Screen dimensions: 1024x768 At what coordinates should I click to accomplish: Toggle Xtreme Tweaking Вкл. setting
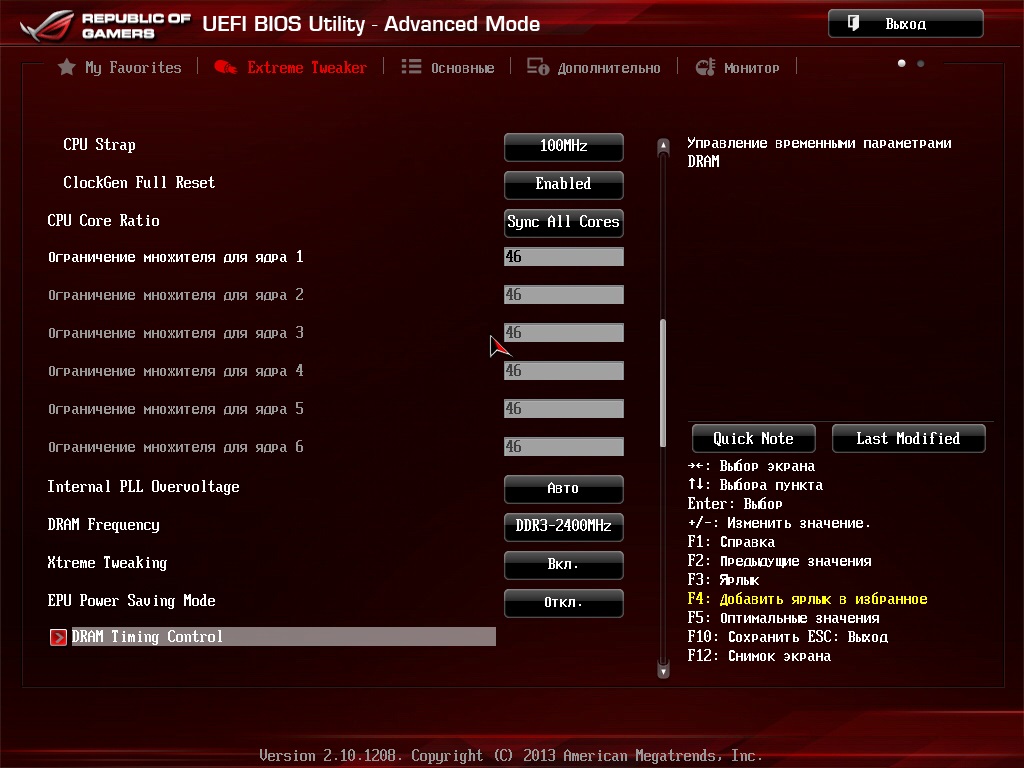tap(563, 564)
